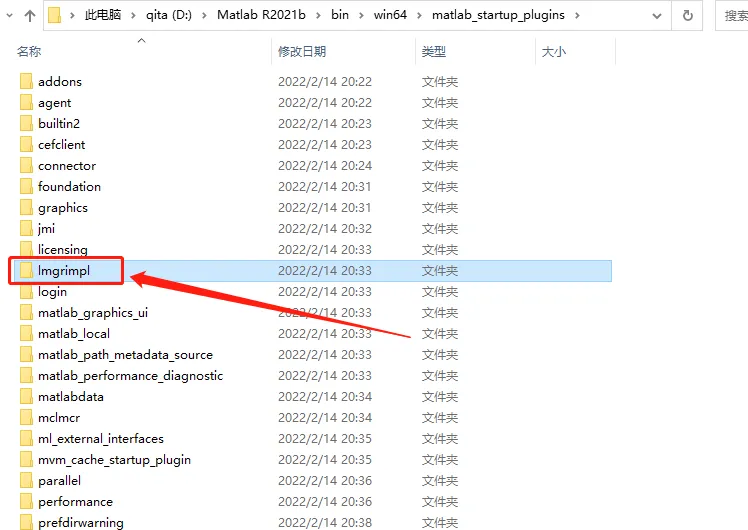748x530 pixels.
Task: Expand chevron after Matlab R2021b breadcrumb
Action: (318, 16)
